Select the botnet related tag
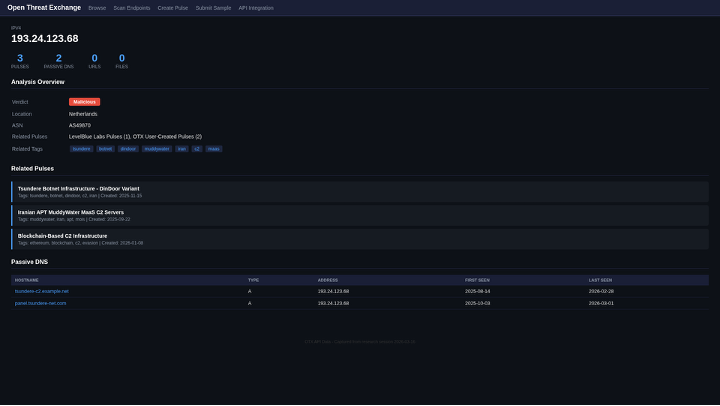720x406 pixels. click(x=105, y=148)
